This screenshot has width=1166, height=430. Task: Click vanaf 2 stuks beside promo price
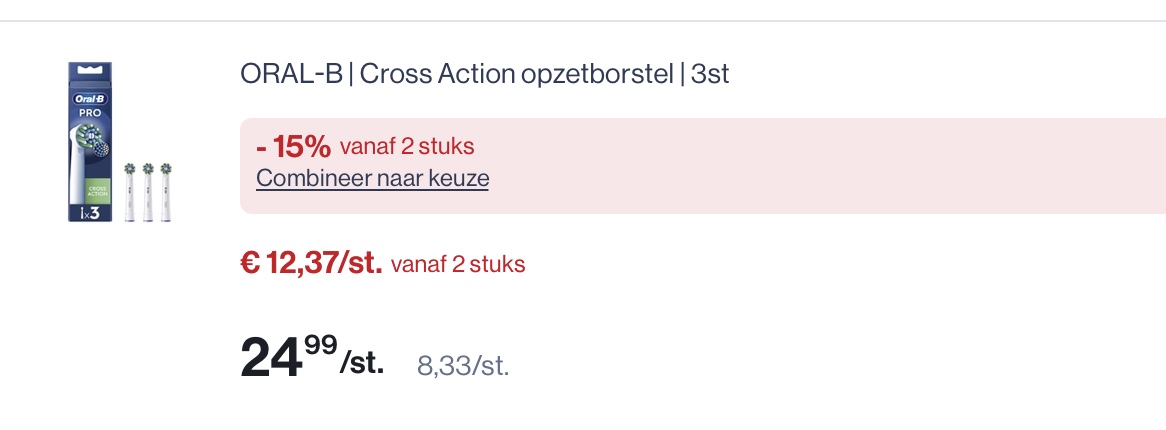[458, 265]
